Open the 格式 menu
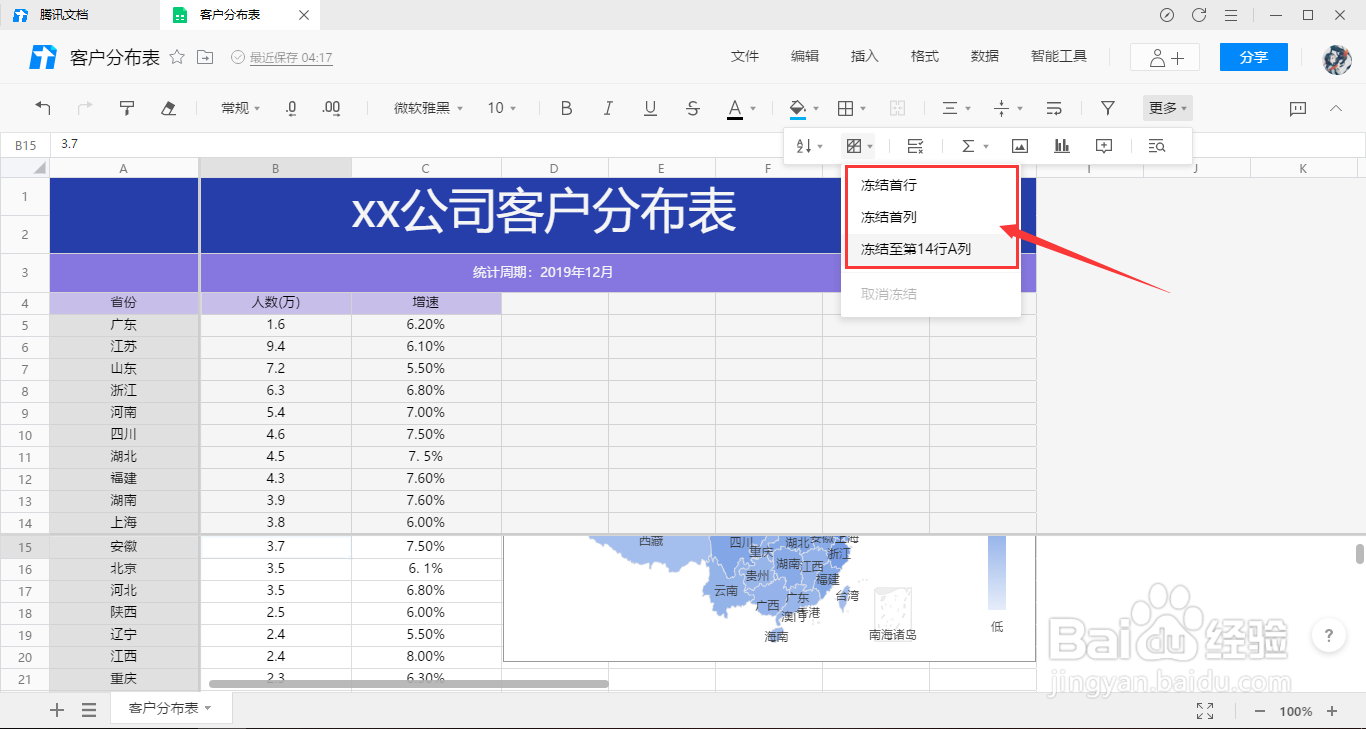This screenshot has width=1366, height=729. 924,56
